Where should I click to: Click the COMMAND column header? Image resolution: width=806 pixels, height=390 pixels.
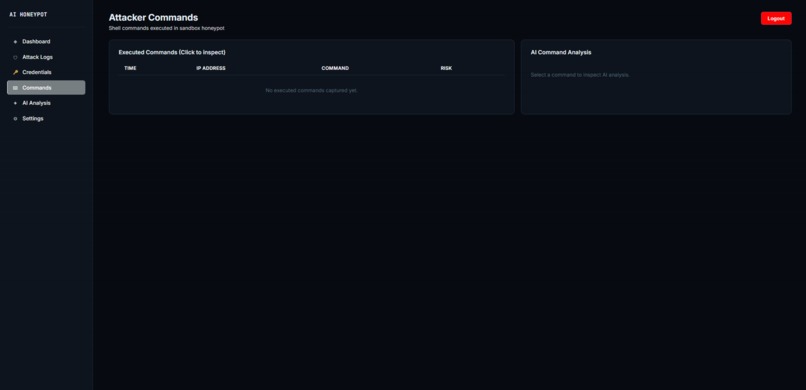[x=335, y=68]
